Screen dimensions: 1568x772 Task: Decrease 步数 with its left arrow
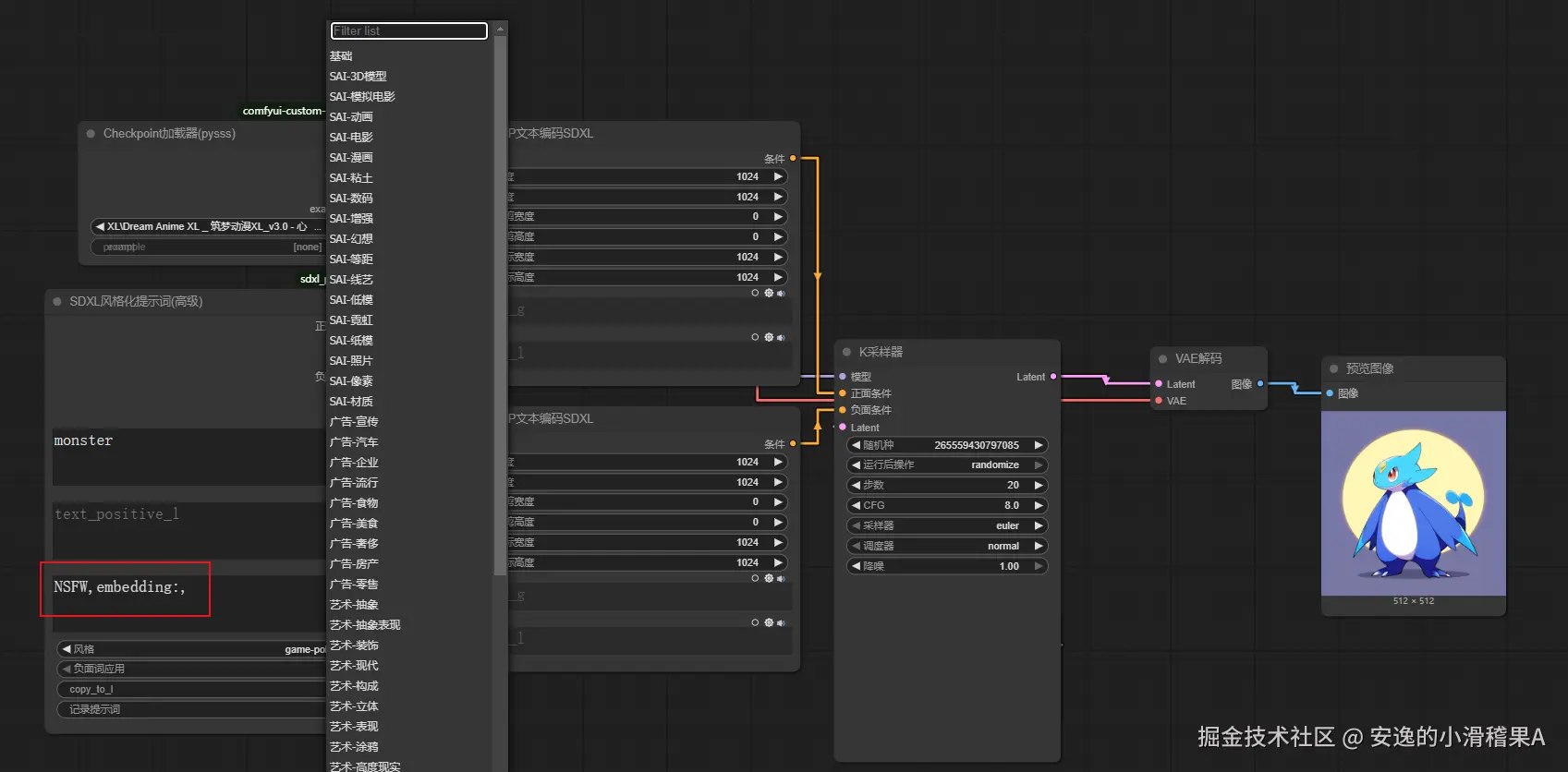point(856,485)
